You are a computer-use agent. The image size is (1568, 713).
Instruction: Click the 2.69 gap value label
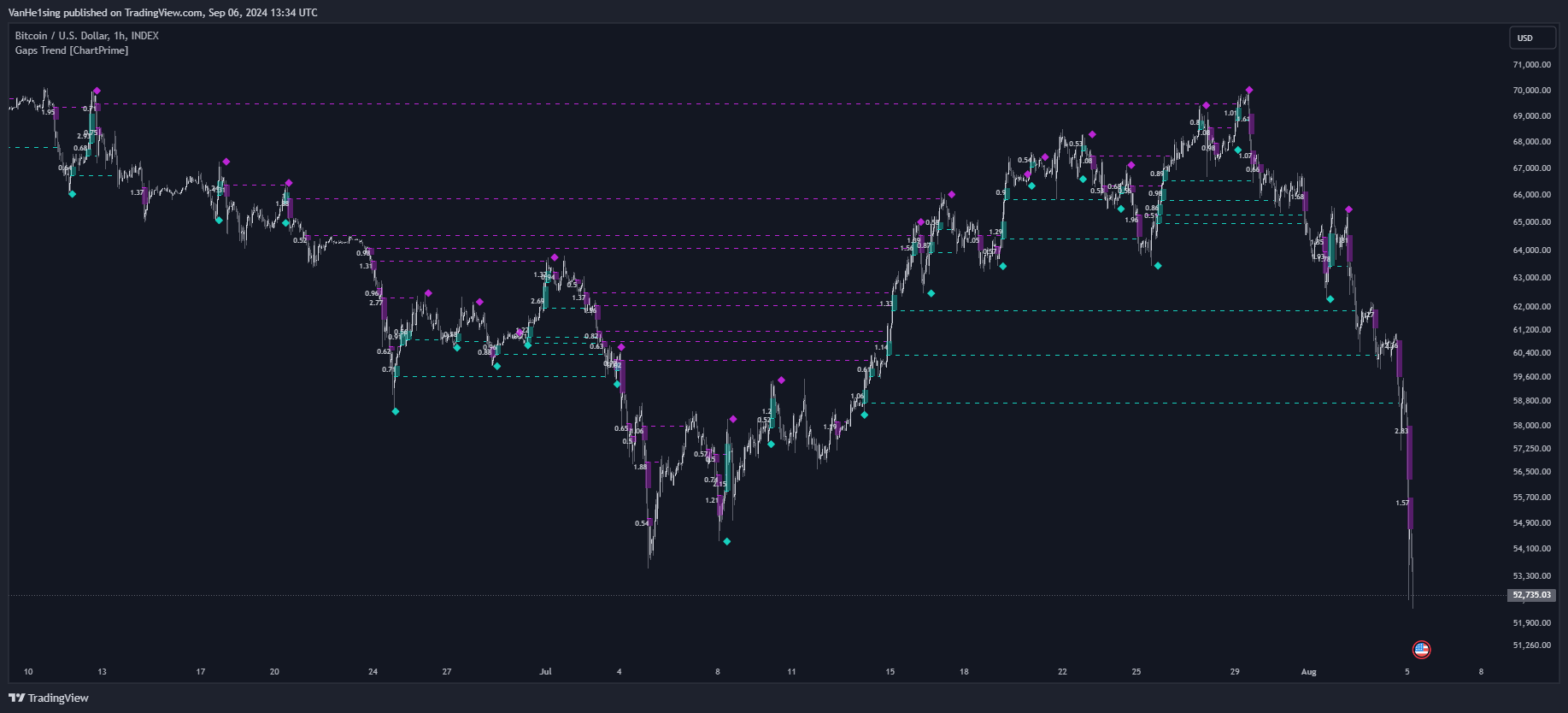click(x=537, y=301)
